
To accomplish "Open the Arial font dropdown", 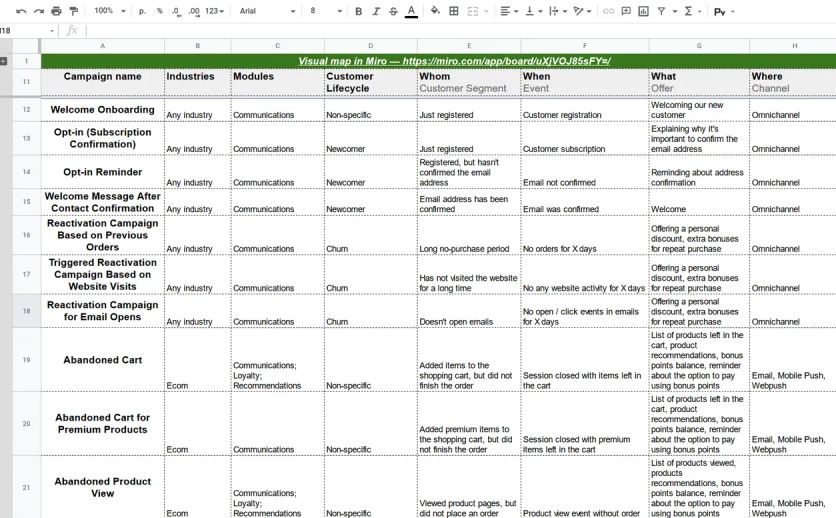I will (x=267, y=11).
